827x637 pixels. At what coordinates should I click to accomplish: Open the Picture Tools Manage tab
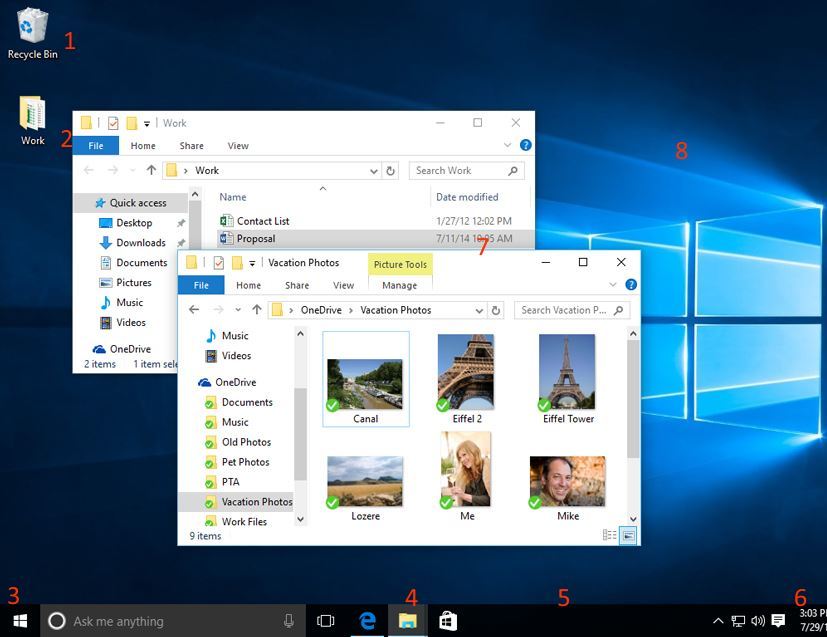[399, 285]
